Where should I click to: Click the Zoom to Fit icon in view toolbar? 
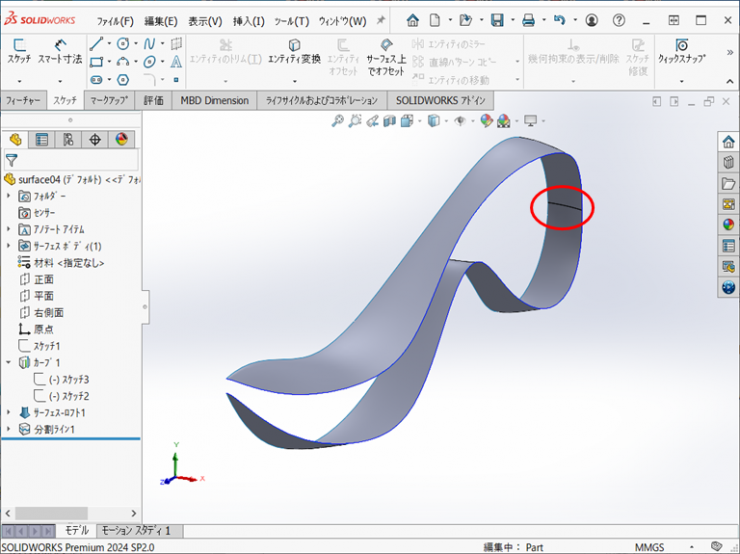click(338, 121)
